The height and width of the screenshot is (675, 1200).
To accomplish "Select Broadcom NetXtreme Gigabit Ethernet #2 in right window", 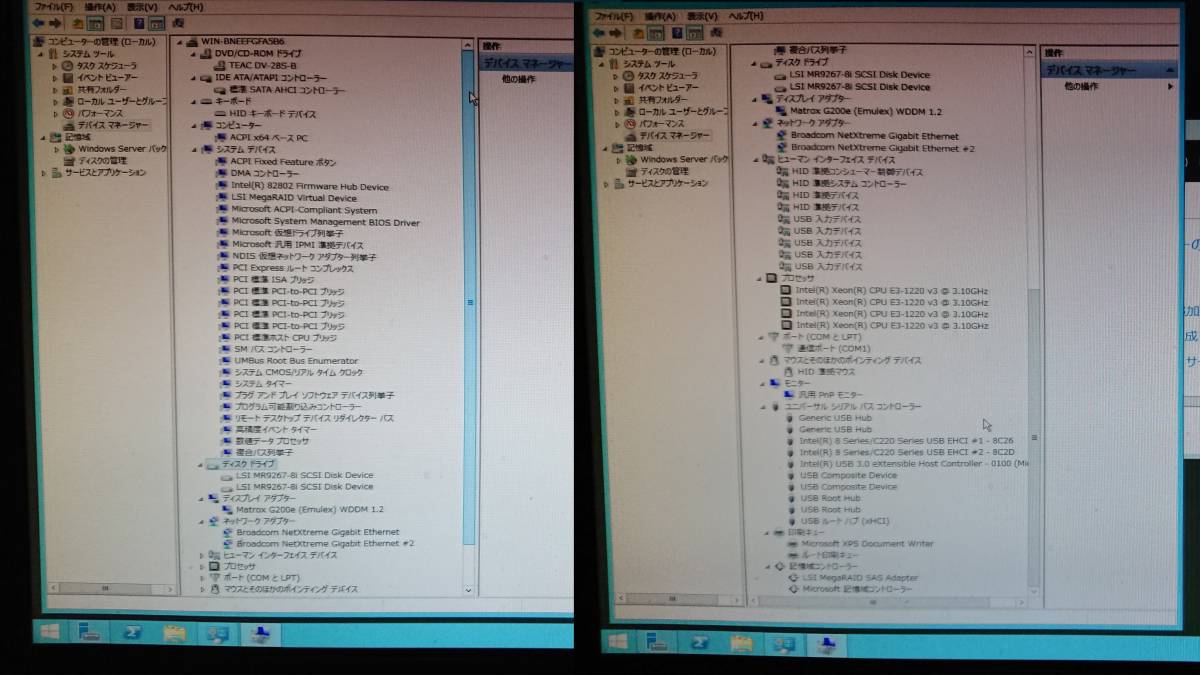I will pos(883,148).
